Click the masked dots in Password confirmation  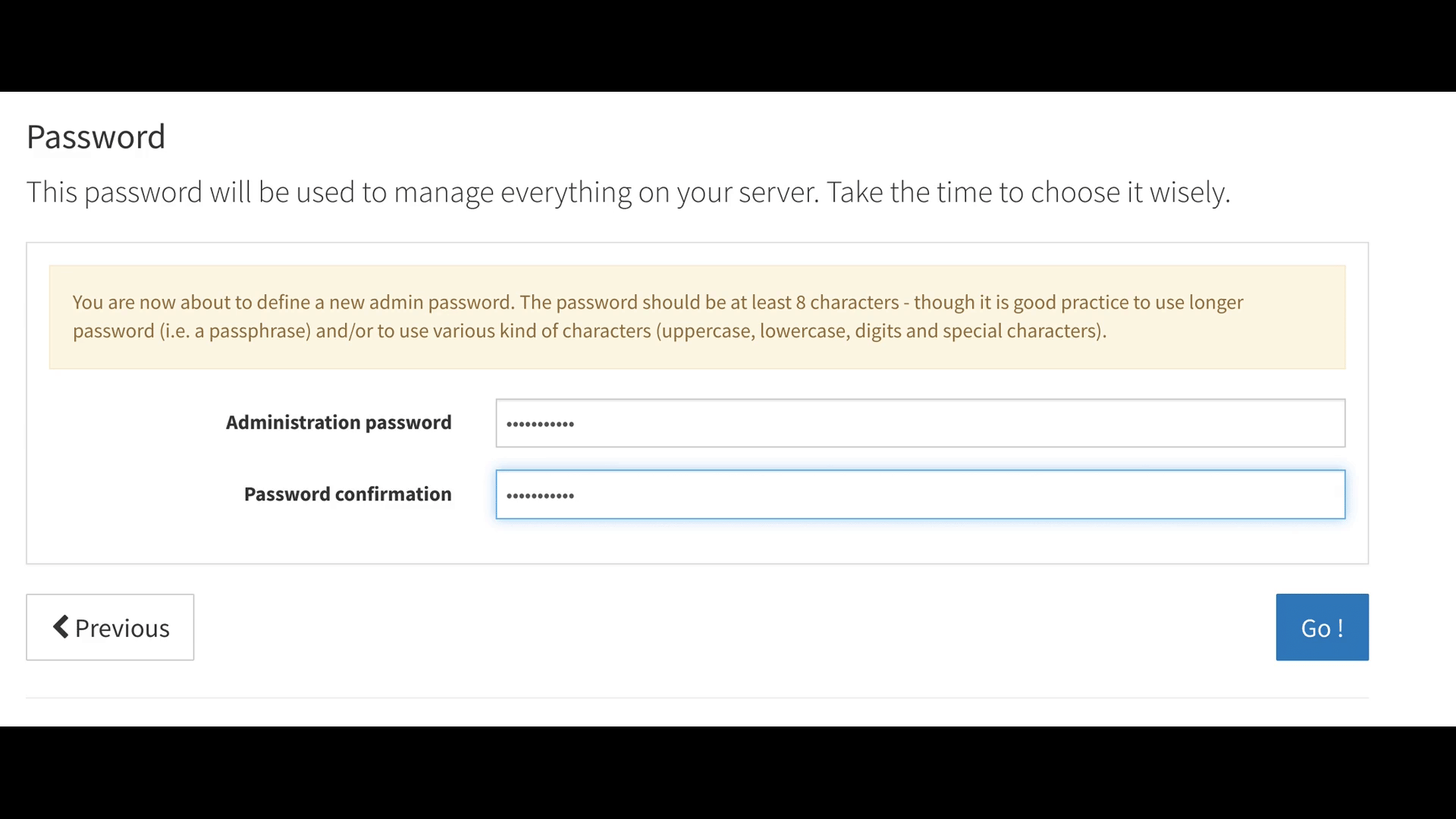(540, 496)
